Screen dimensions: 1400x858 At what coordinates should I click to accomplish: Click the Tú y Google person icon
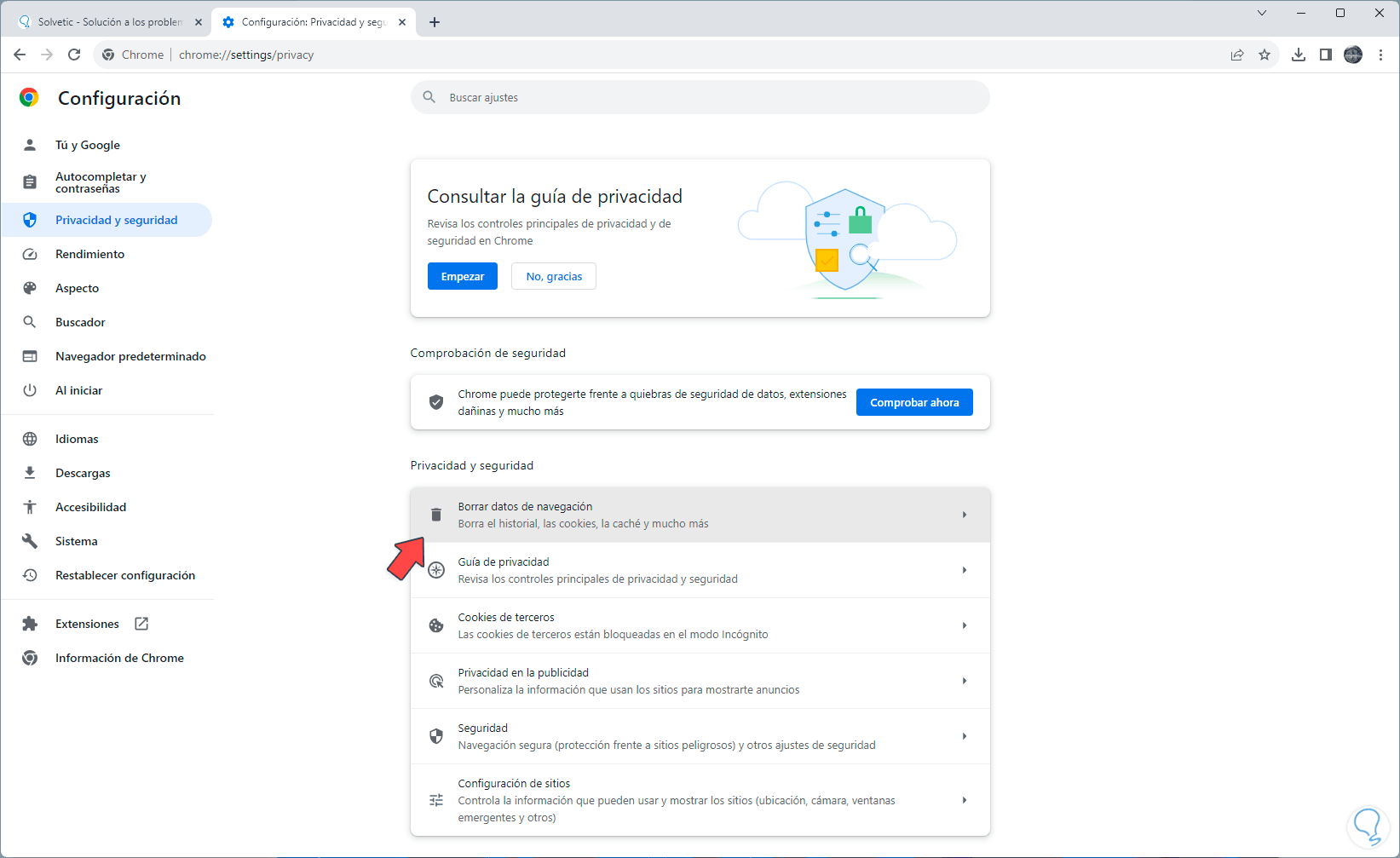[30, 145]
